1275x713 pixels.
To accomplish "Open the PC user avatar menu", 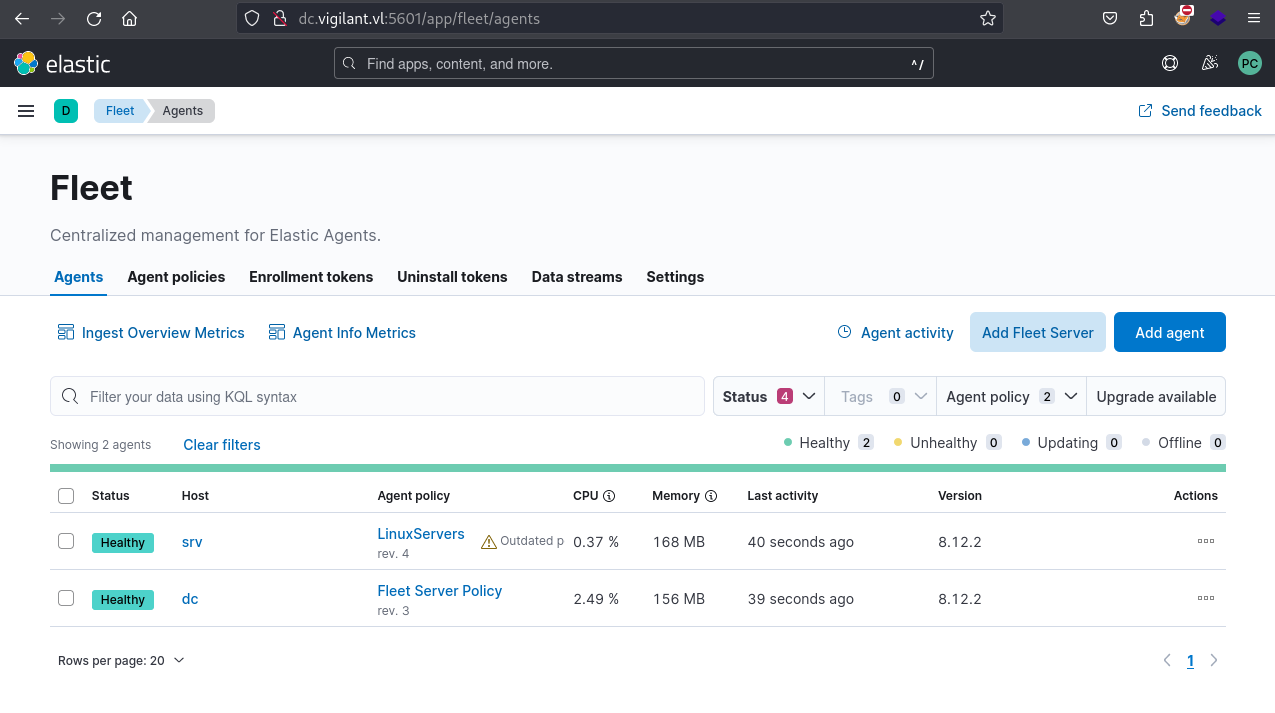I will tap(1250, 64).
